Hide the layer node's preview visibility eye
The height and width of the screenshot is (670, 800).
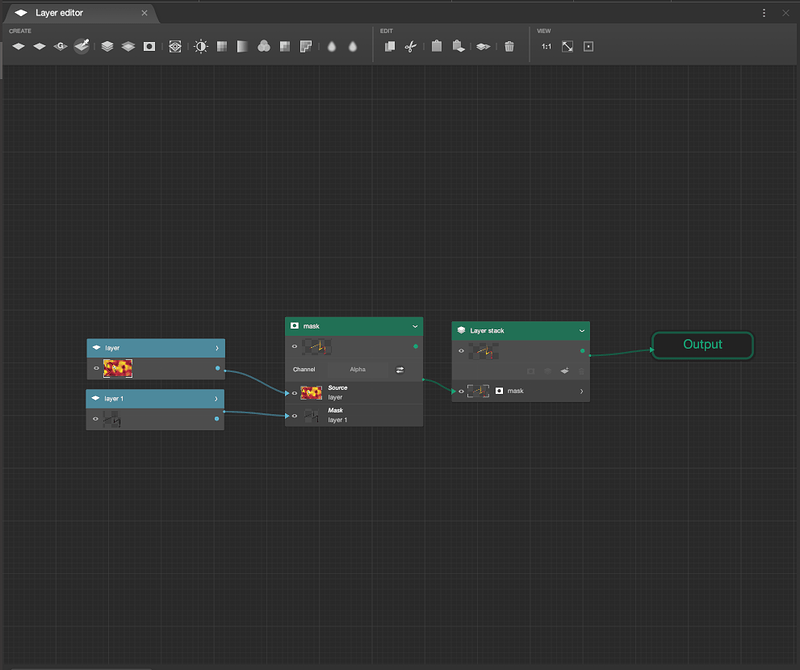pyautogui.click(x=96, y=368)
